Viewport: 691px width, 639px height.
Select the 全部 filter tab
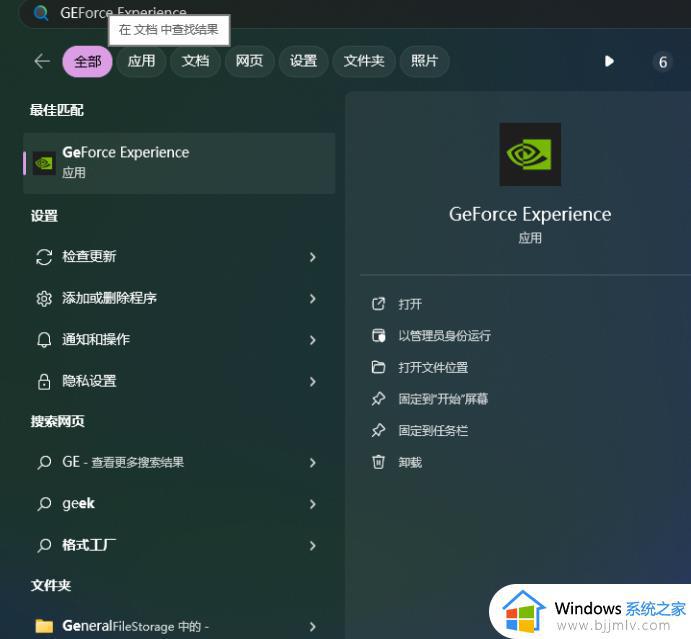point(87,62)
